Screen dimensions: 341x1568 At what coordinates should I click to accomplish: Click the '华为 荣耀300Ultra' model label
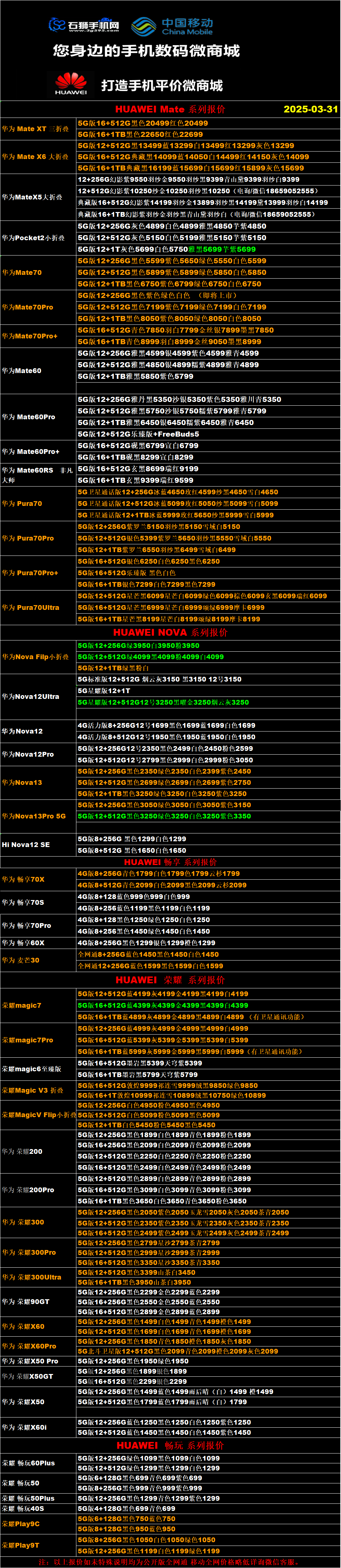pos(32,1278)
